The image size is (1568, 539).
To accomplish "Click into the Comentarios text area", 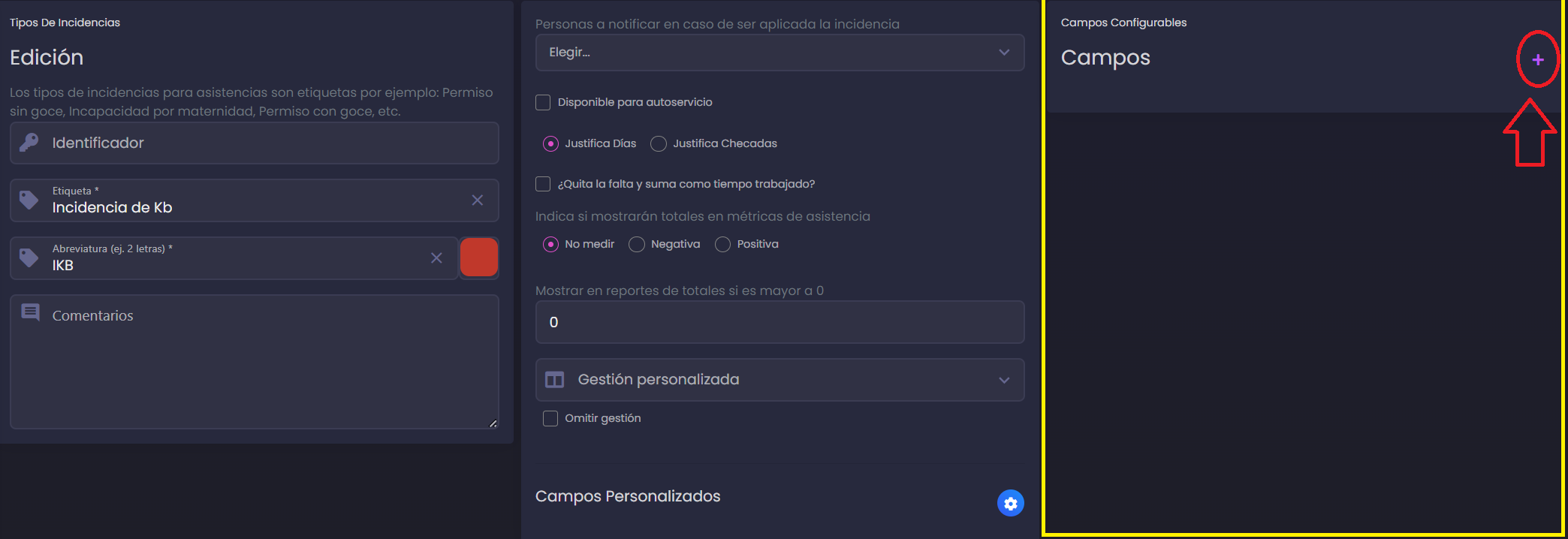I will pyautogui.click(x=255, y=362).
